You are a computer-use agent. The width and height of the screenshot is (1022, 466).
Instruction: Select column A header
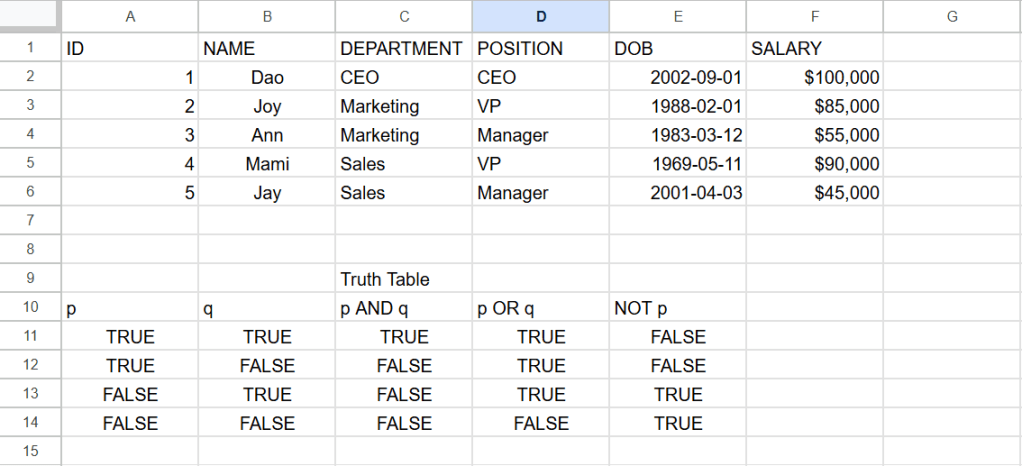(130, 16)
